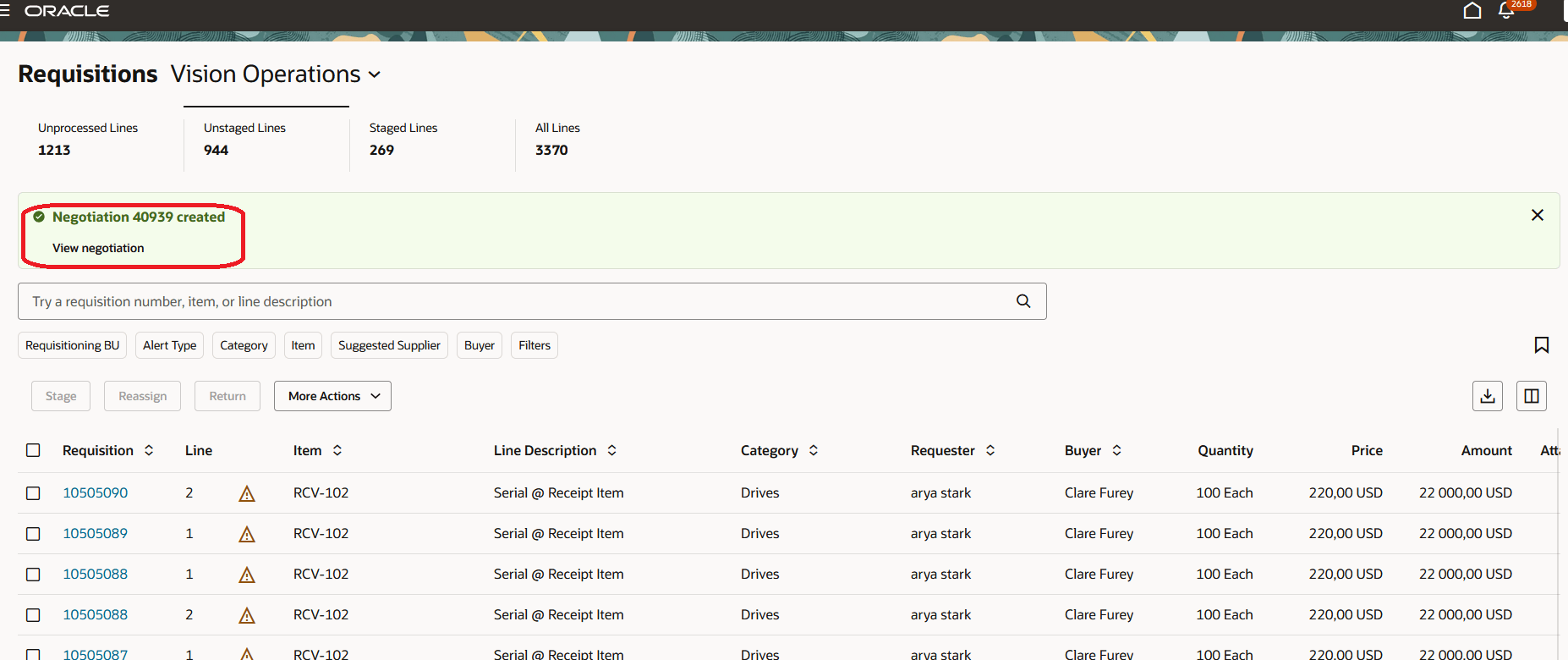Open the Item filter chip
1568x660 pixels.
[x=303, y=345]
